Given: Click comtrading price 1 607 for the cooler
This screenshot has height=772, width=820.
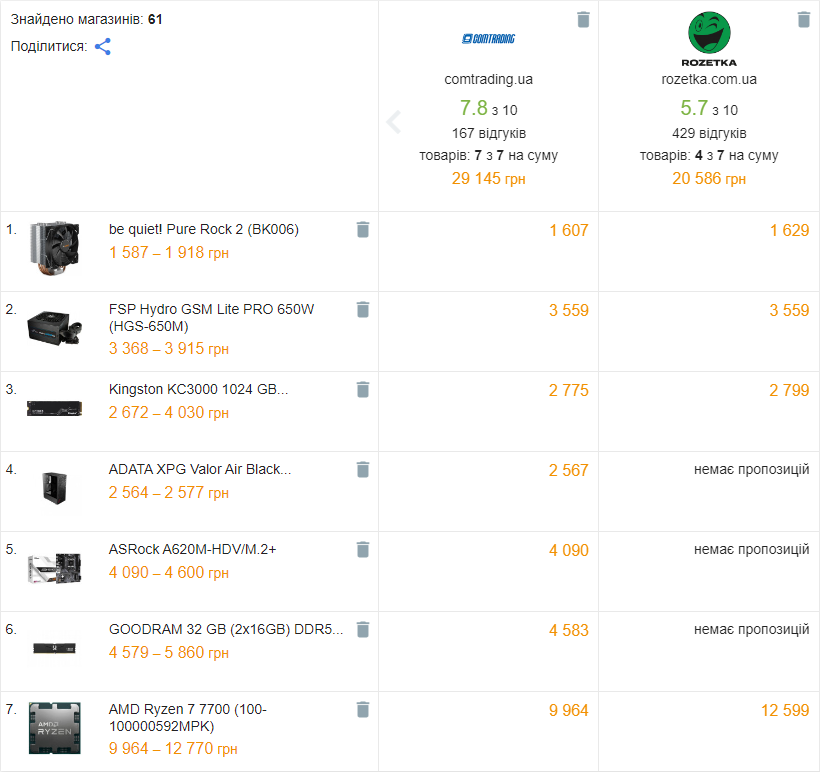Looking at the screenshot, I should click(x=568, y=231).
